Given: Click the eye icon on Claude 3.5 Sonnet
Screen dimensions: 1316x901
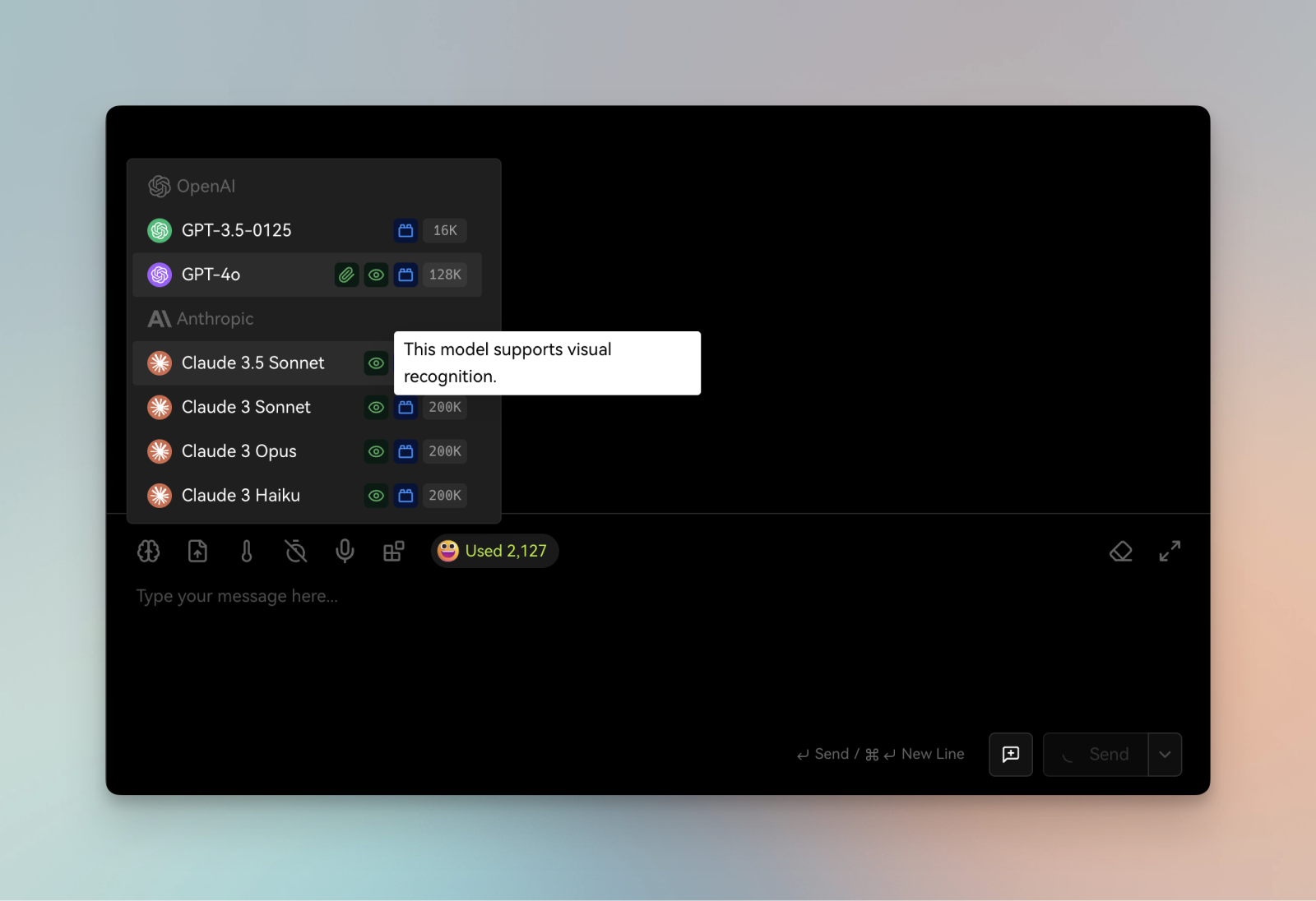Looking at the screenshot, I should [376, 363].
